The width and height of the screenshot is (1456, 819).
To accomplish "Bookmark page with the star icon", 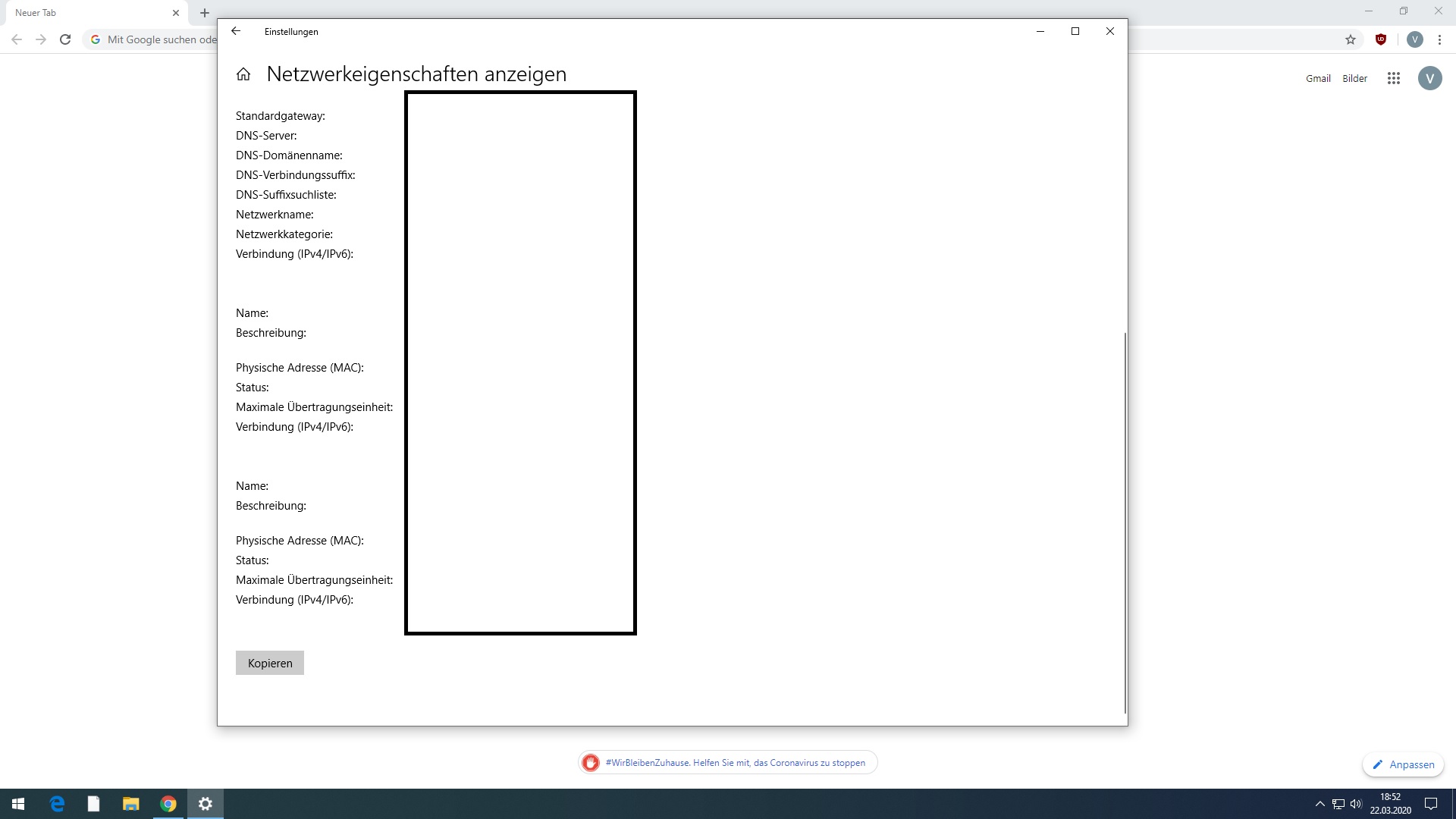I will point(1351,39).
